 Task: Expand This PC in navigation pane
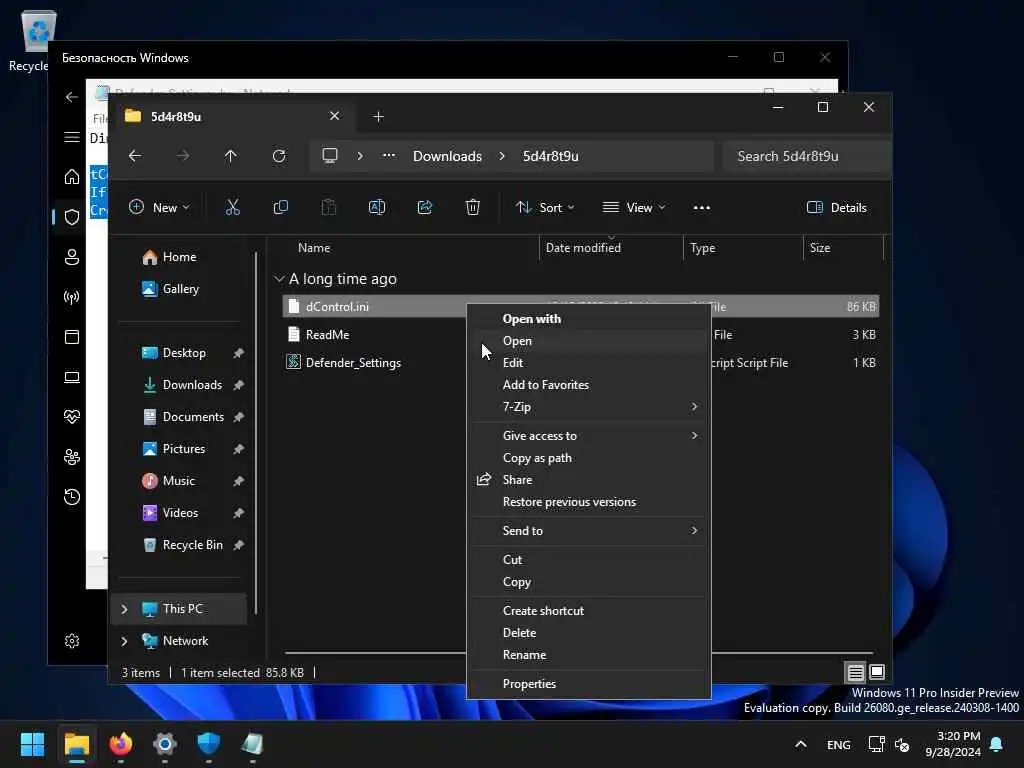click(x=124, y=609)
